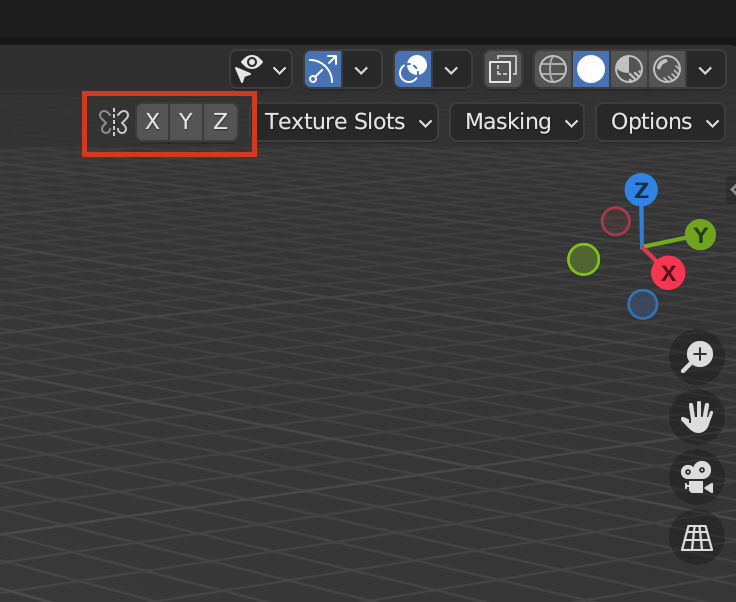
Task: Toggle viewport overlays icon
Action: [x=413, y=69]
